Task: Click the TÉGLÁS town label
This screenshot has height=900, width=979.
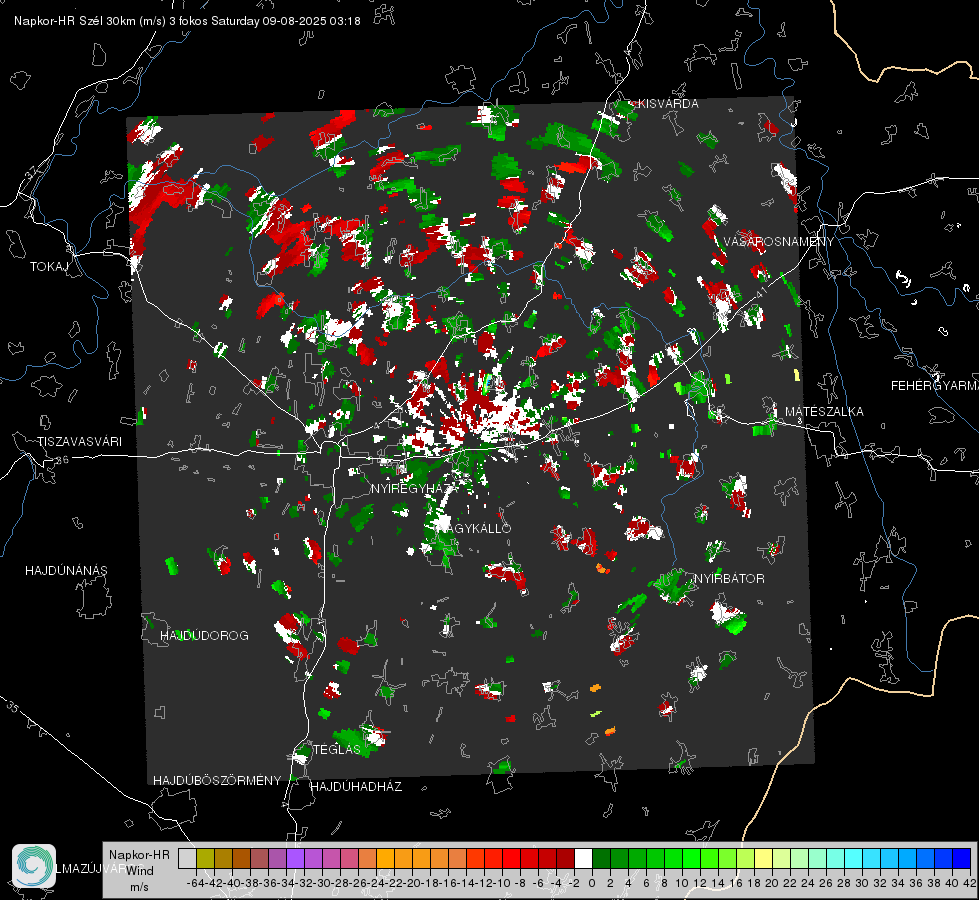Action: click(337, 749)
